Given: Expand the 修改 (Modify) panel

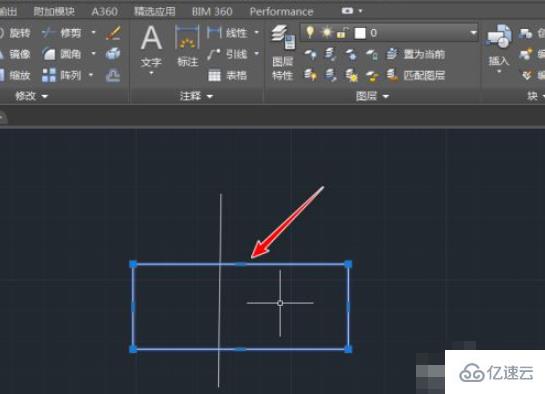Looking at the screenshot, I should point(31,96).
